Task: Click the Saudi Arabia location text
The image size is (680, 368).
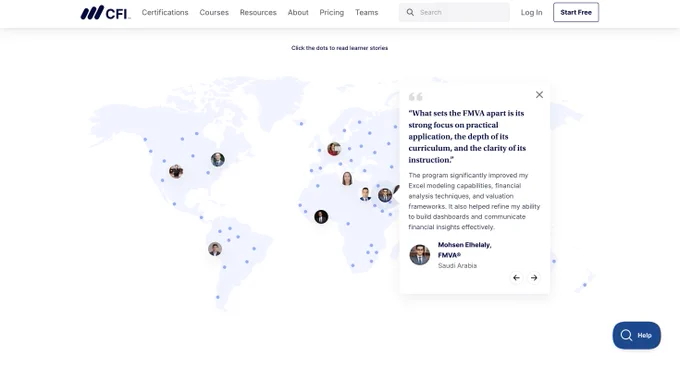Action: (457, 266)
